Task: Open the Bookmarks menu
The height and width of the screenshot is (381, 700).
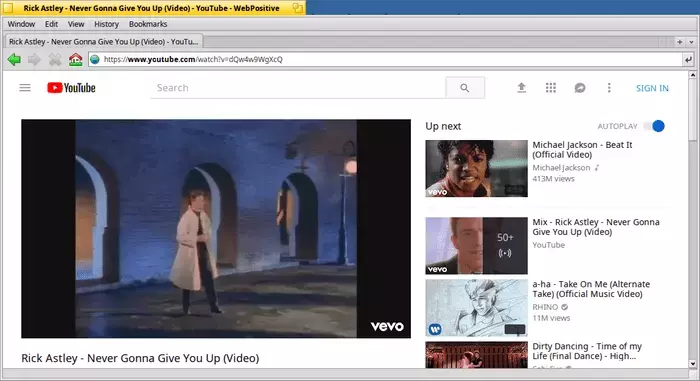Action: coord(148,24)
